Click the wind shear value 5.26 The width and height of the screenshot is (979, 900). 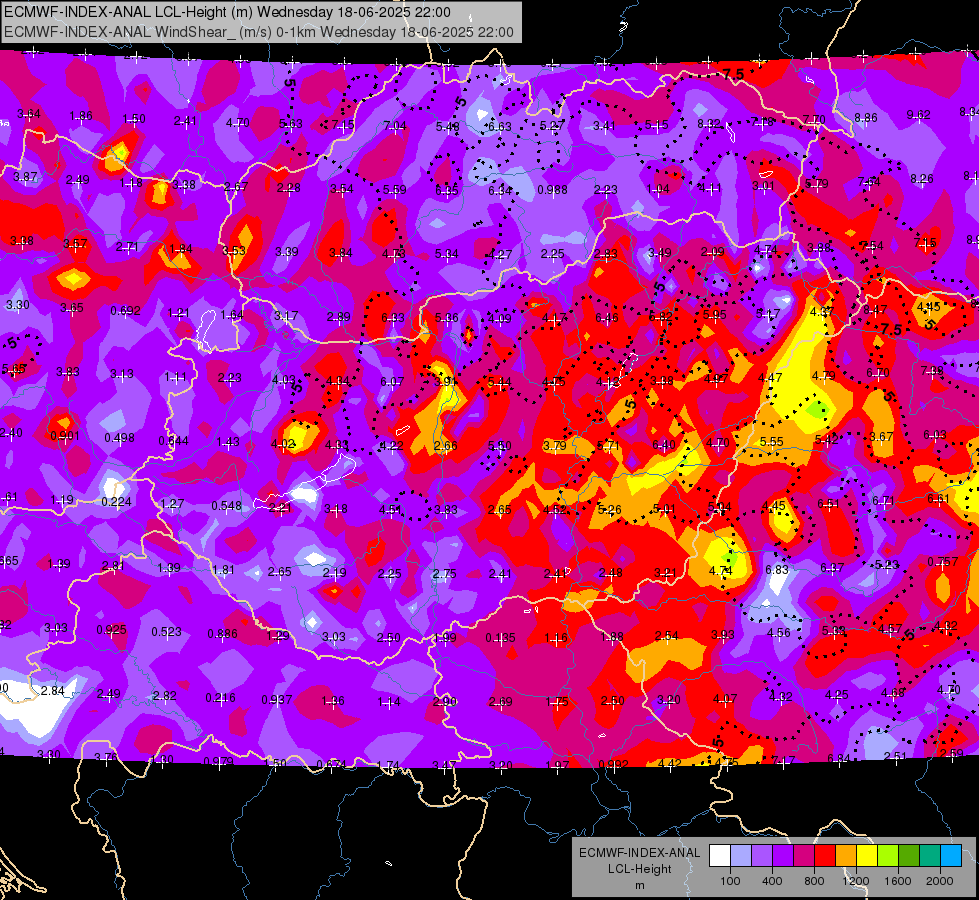click(609, 510)
